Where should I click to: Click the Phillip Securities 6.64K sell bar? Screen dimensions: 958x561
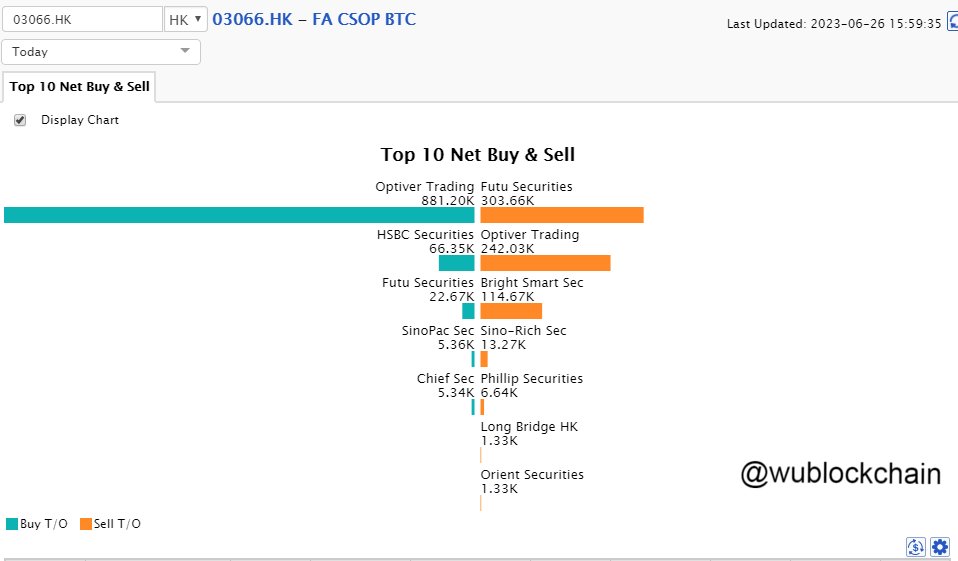click(x=482, y=407)
